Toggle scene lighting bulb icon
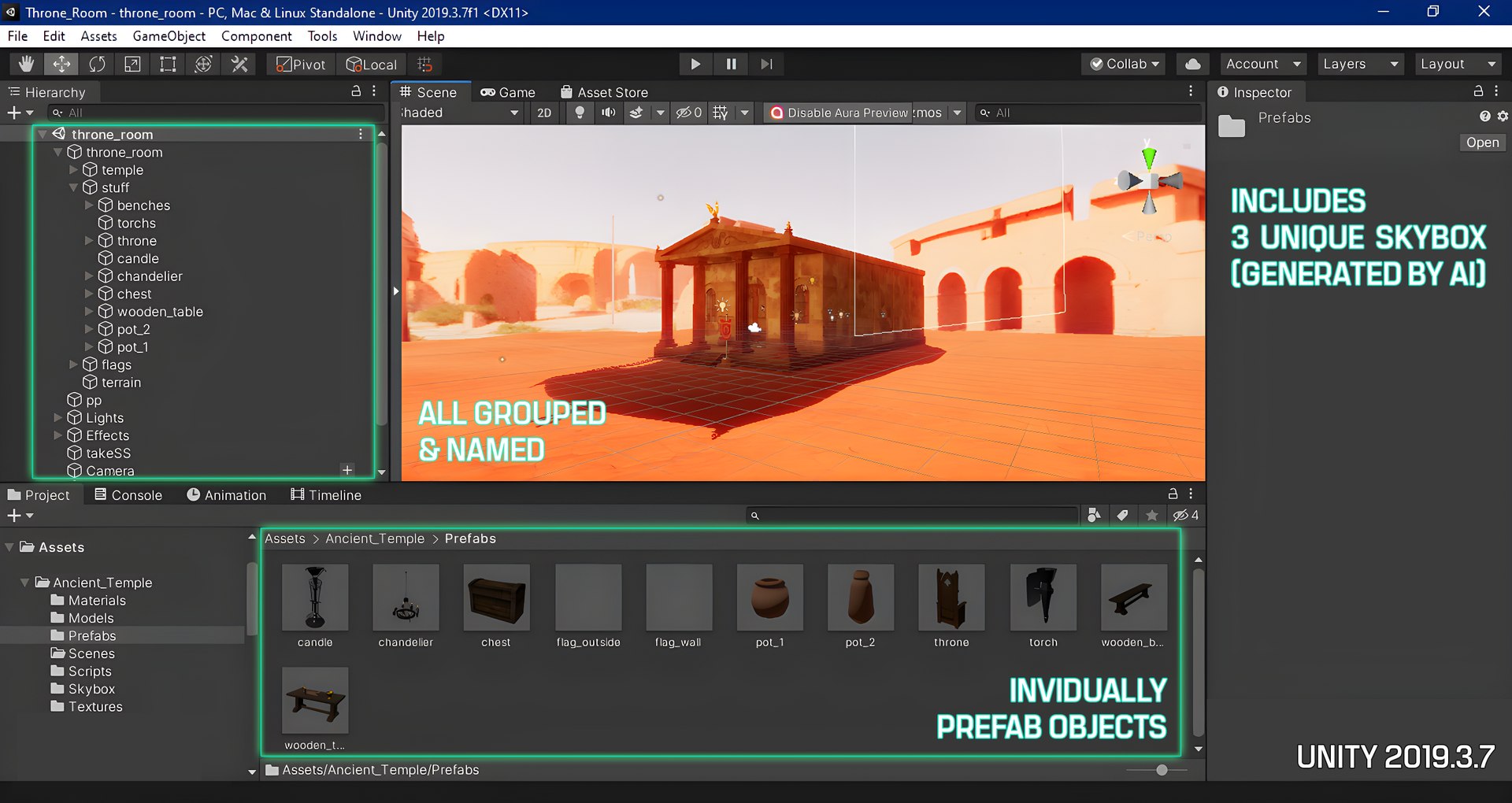1512x803 pixels. point(580,113)
